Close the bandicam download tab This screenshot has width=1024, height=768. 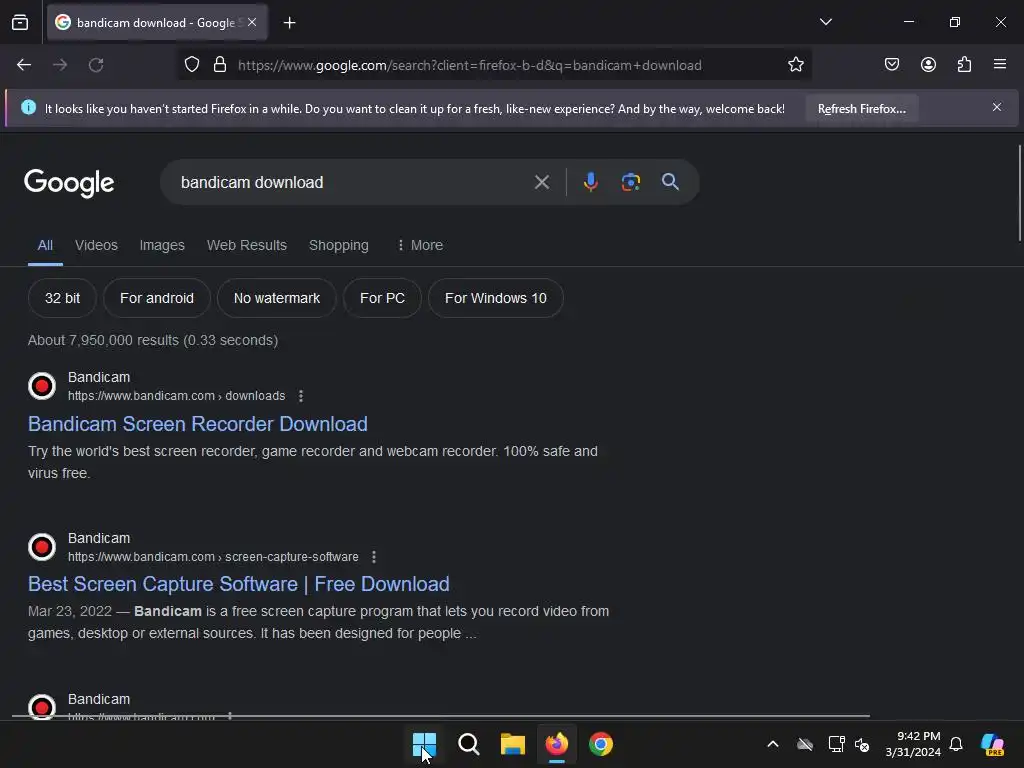point(252,22)
